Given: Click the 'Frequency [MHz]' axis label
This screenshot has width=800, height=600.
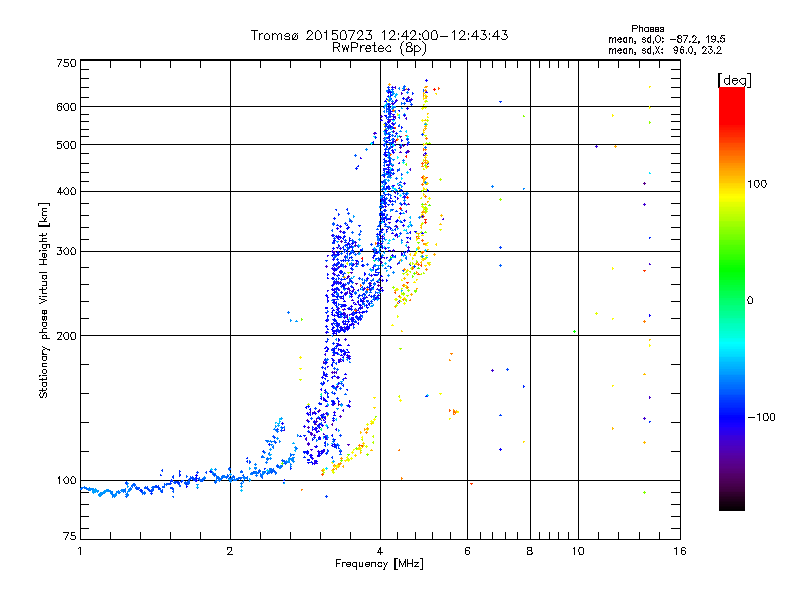Looking at the screenshot, I should pos(379,564).
